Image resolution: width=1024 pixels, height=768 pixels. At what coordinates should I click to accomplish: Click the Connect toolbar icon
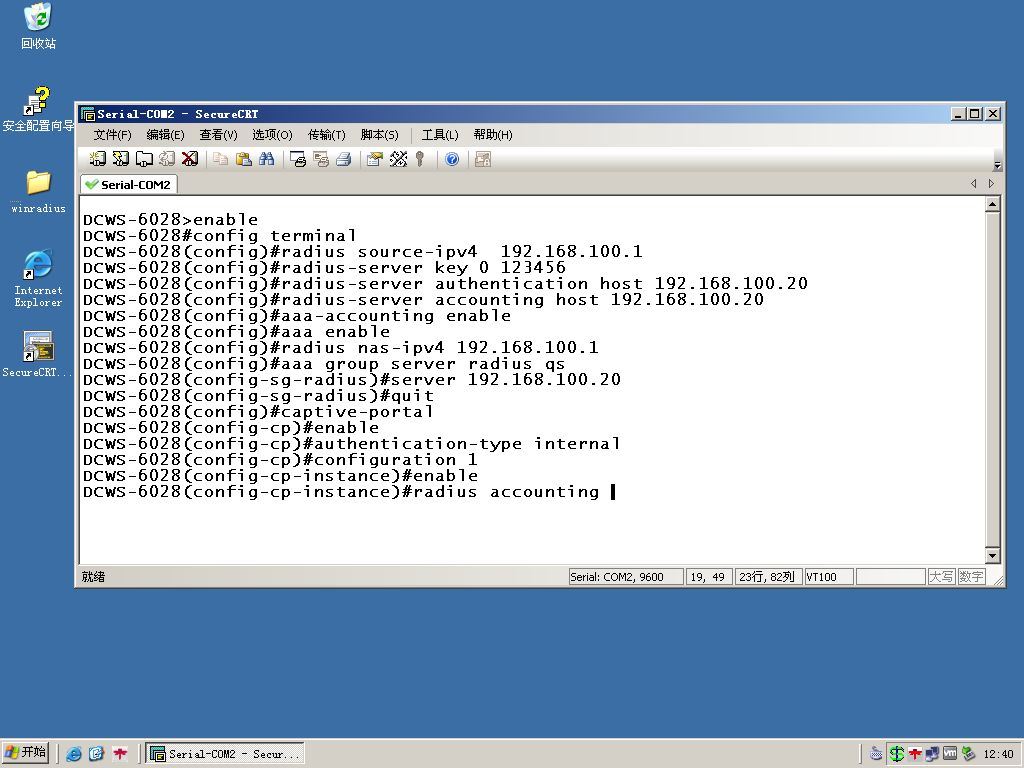97,159
